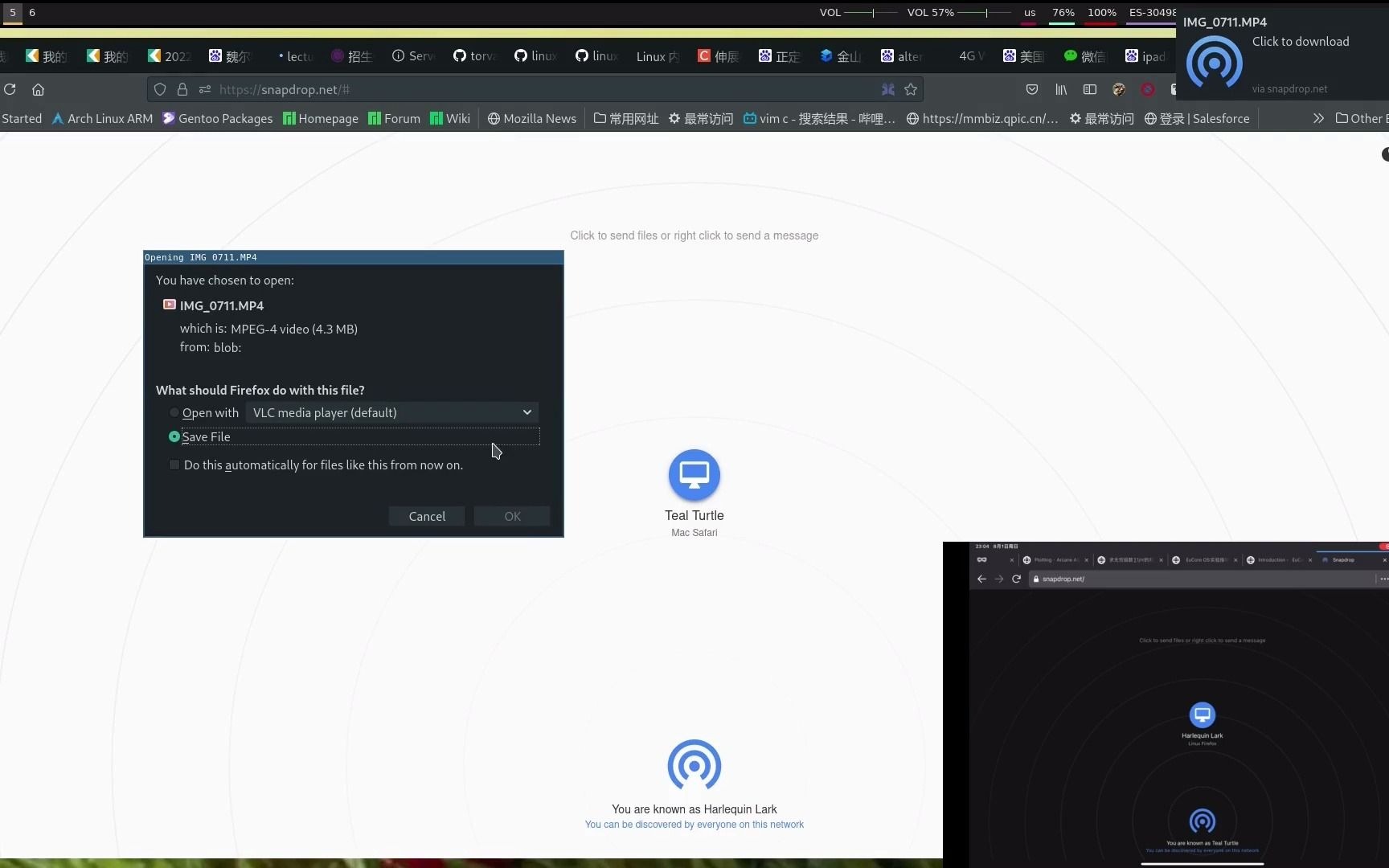This screenshot has height=868, width=1389.
Task: Go to the Firefox home page
Action: 38,89
